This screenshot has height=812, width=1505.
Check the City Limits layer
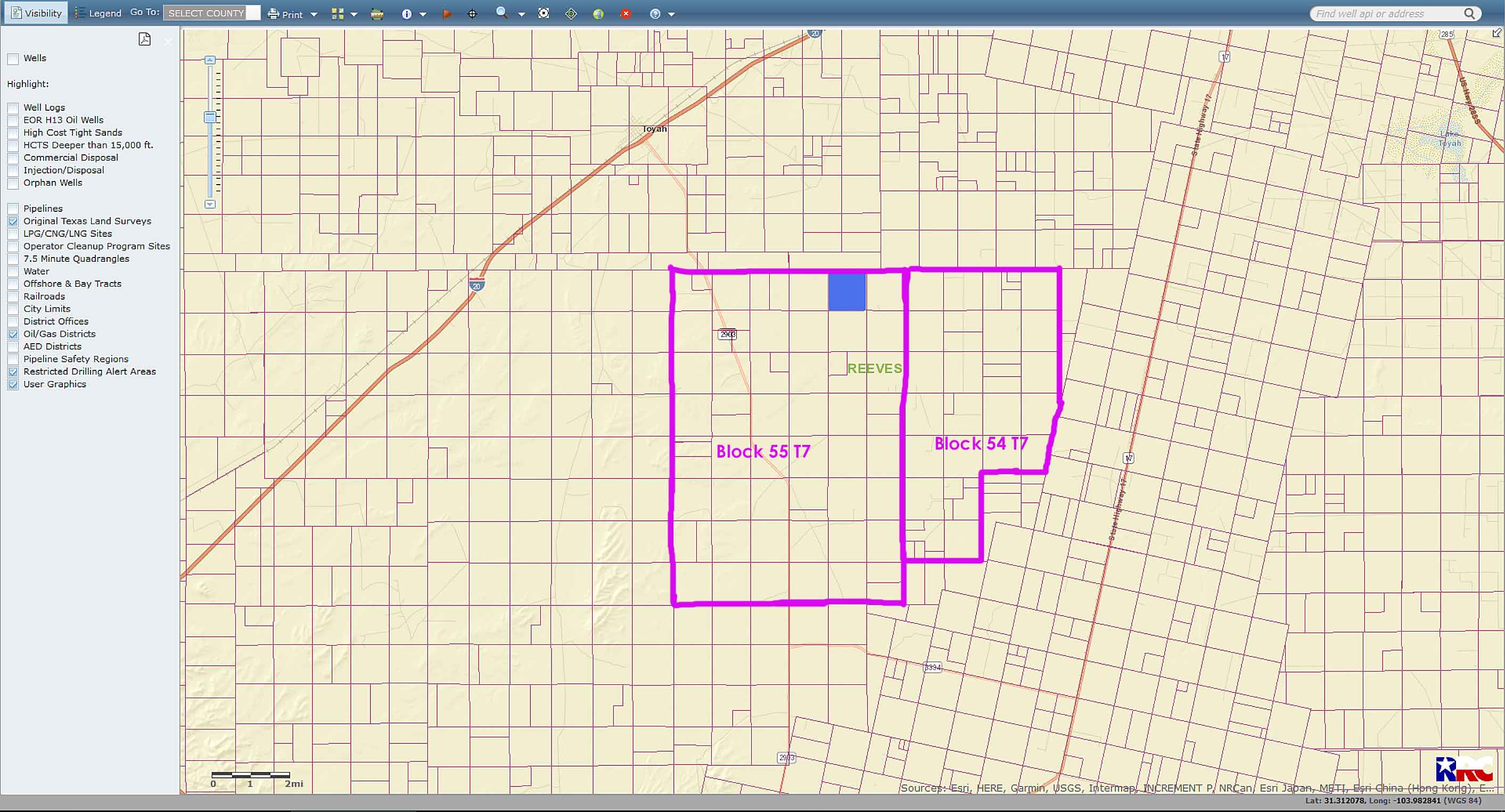point(13,309)
